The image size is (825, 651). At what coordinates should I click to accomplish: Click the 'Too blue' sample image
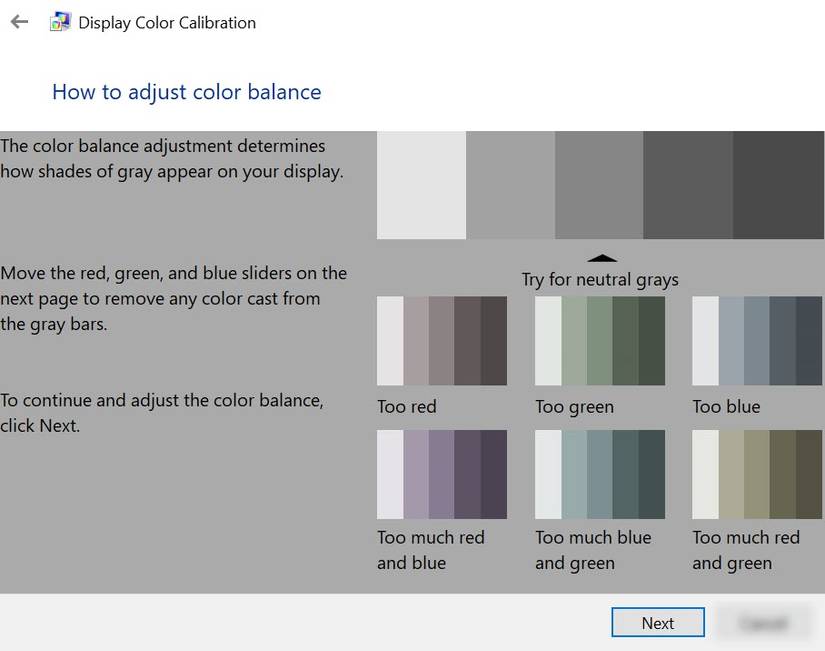pos(757,340)
